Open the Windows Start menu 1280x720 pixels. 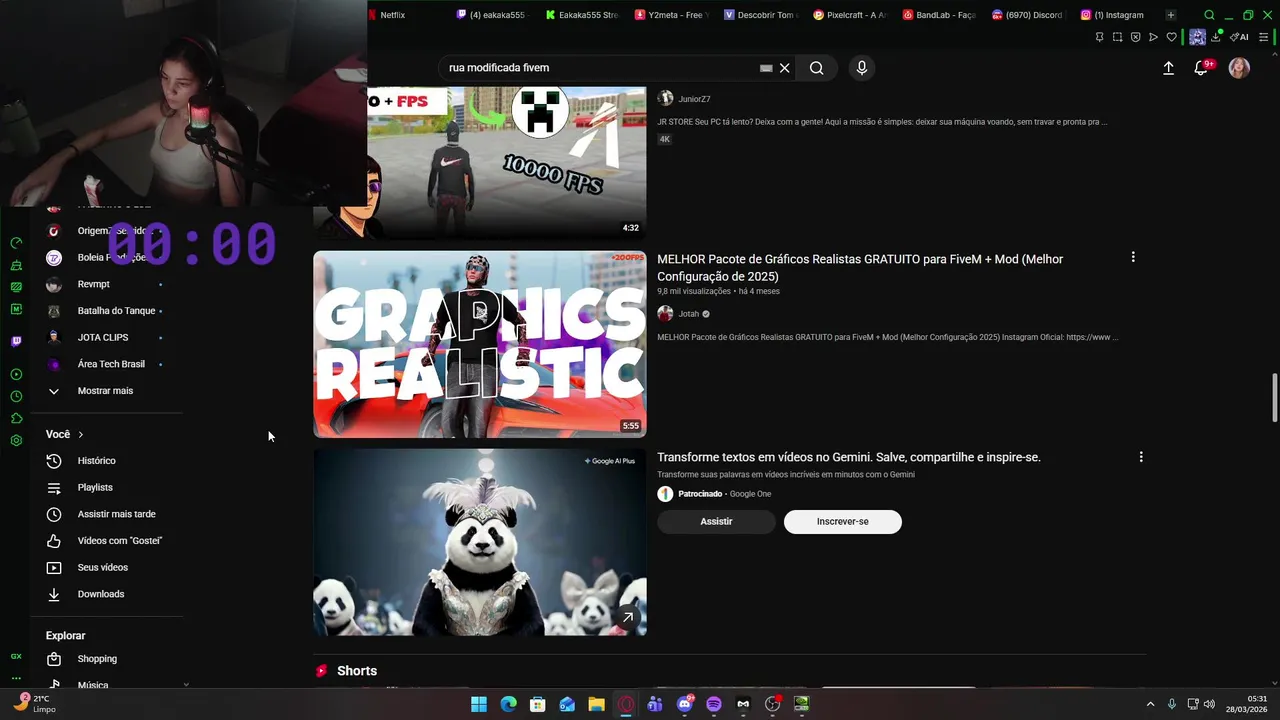[479, 704]
